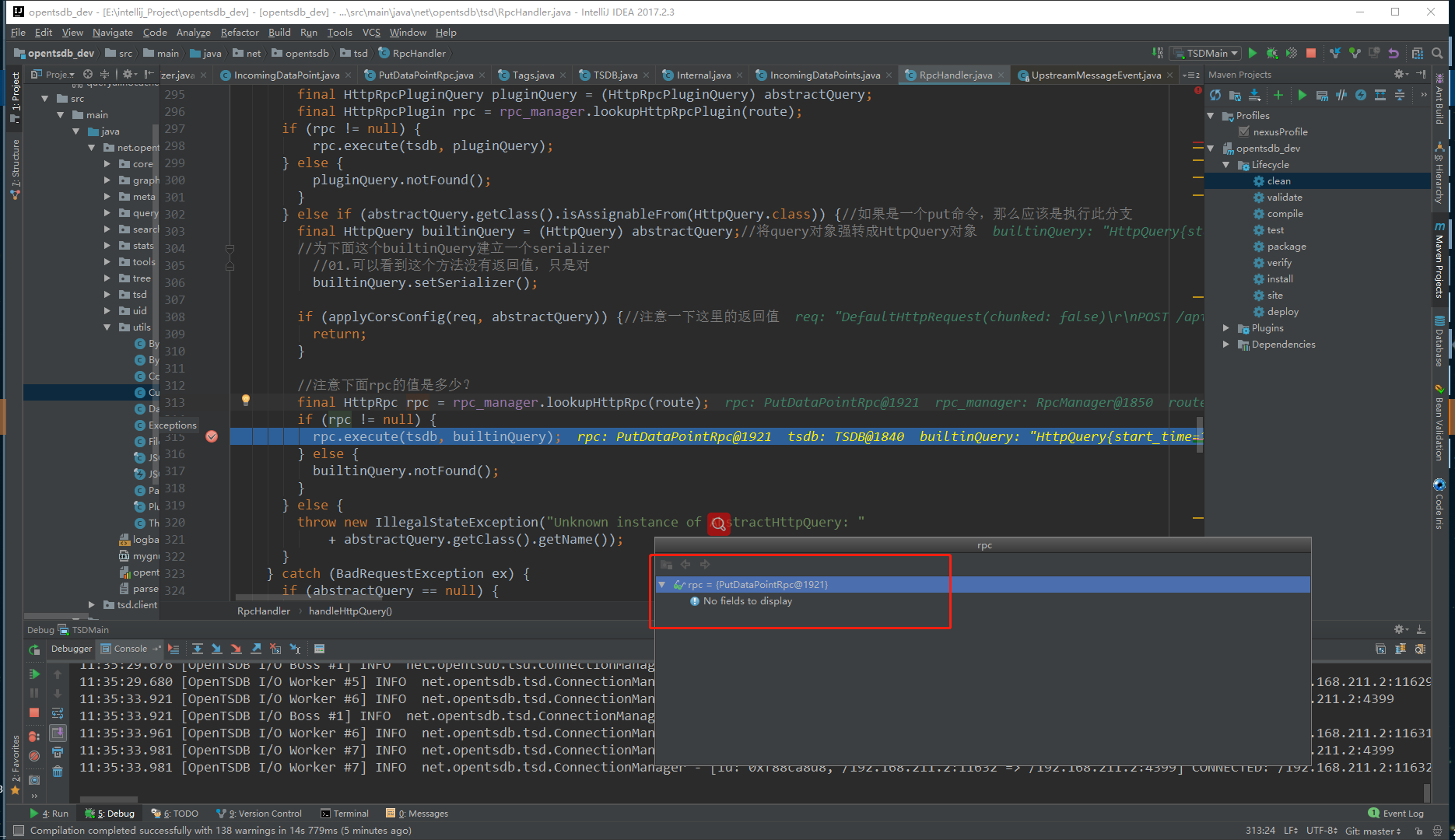The height and width of the screenshot is (840, 1455).
Task: Clear all console output with trash icon
Action: click(58, 772)
